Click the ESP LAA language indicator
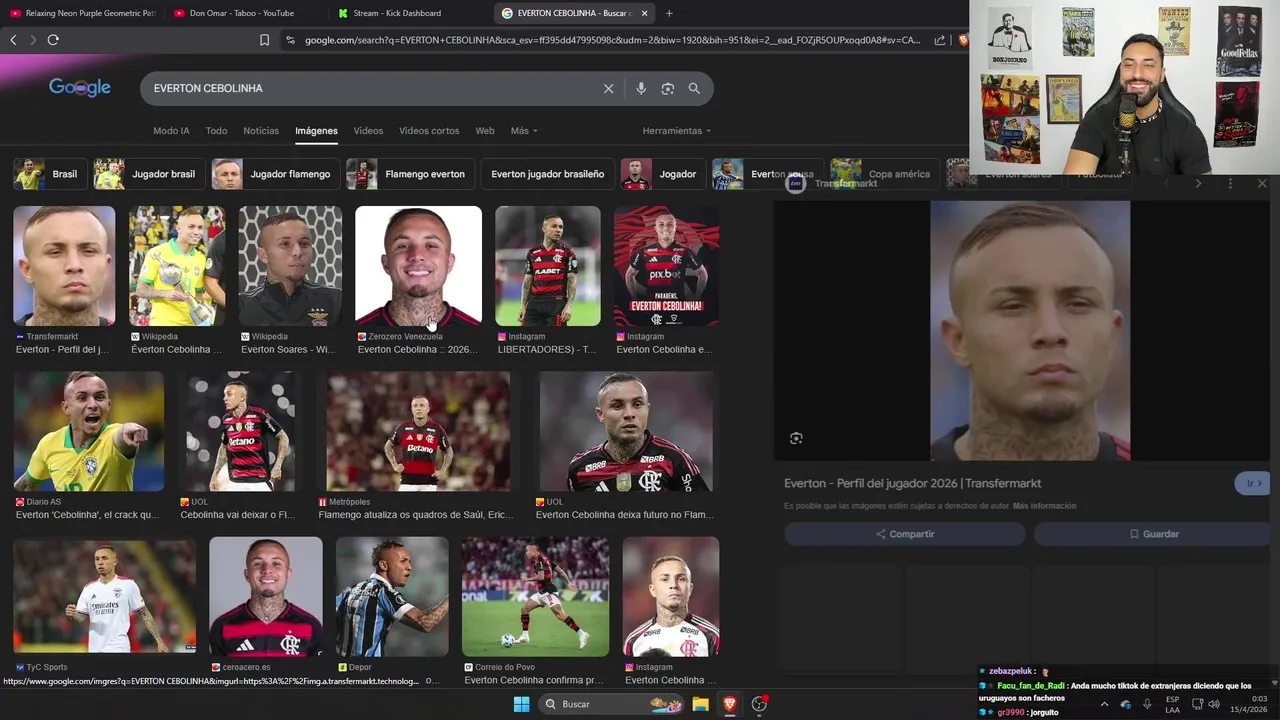The width and height of the screenshot is (1280, 720). tap(1173, 704)
